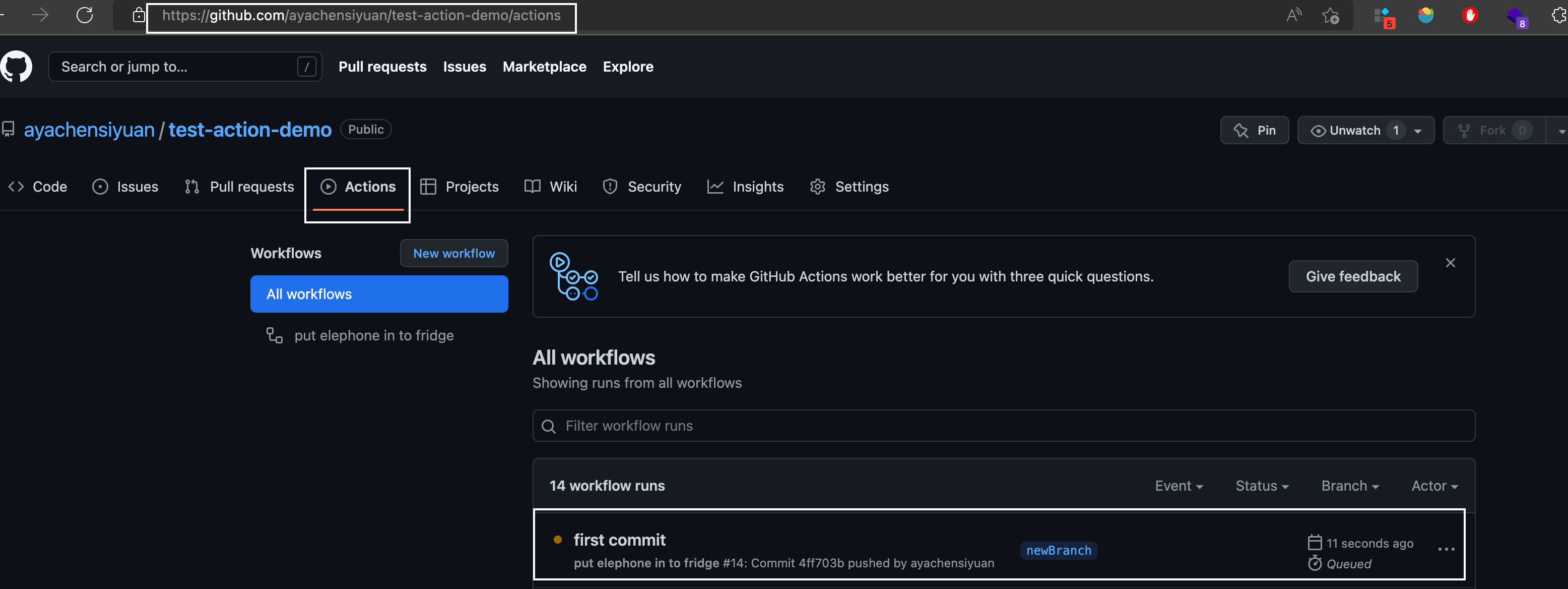This screenshot has height=589, width=1568.
Task: Click the Public visibility badge
Action: coord(365,130)
